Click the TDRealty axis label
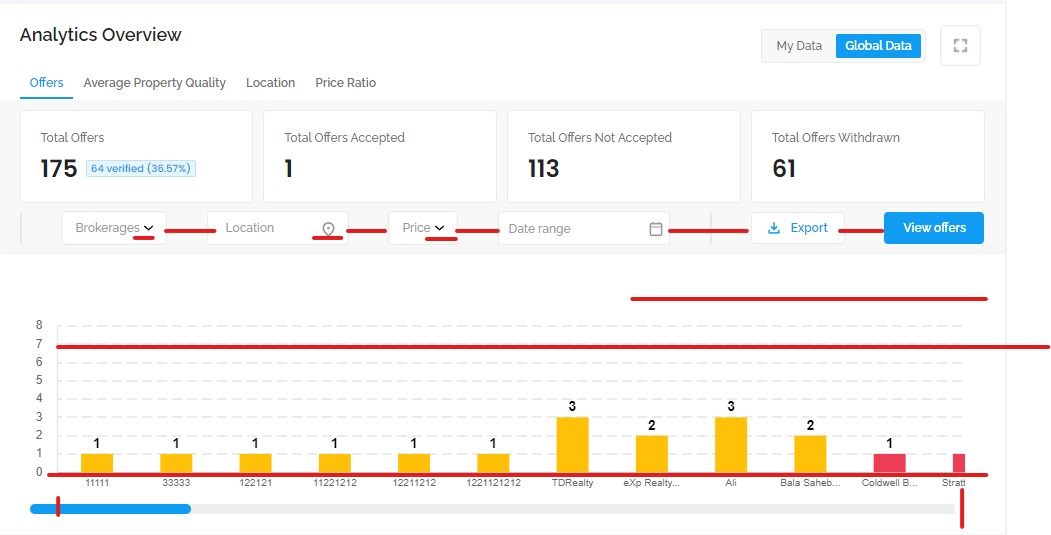Viewport: 1051px width, 535px height. [572, 483]
